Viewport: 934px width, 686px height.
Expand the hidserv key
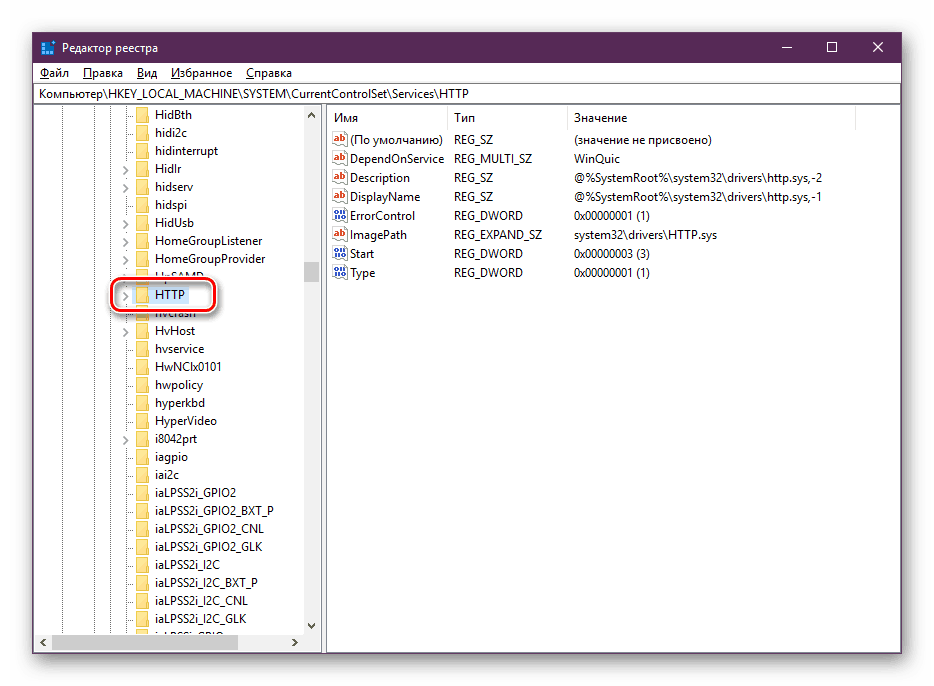[x=125, y=188]
